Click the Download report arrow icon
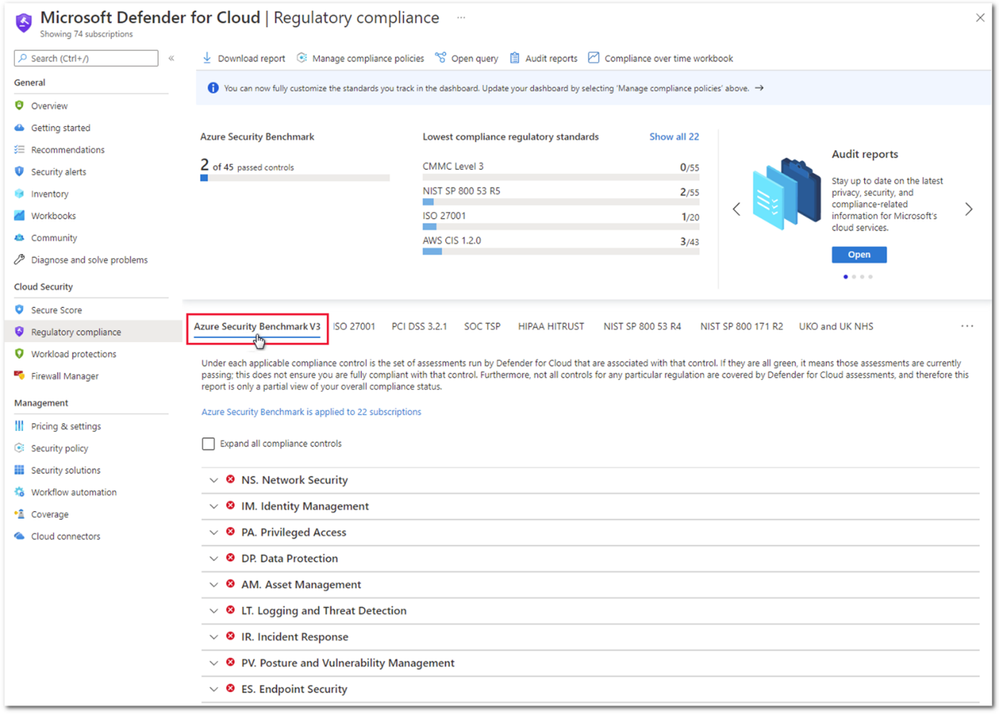Image resolution: width=999 pixels, height=715 pixels. point(207,58)
